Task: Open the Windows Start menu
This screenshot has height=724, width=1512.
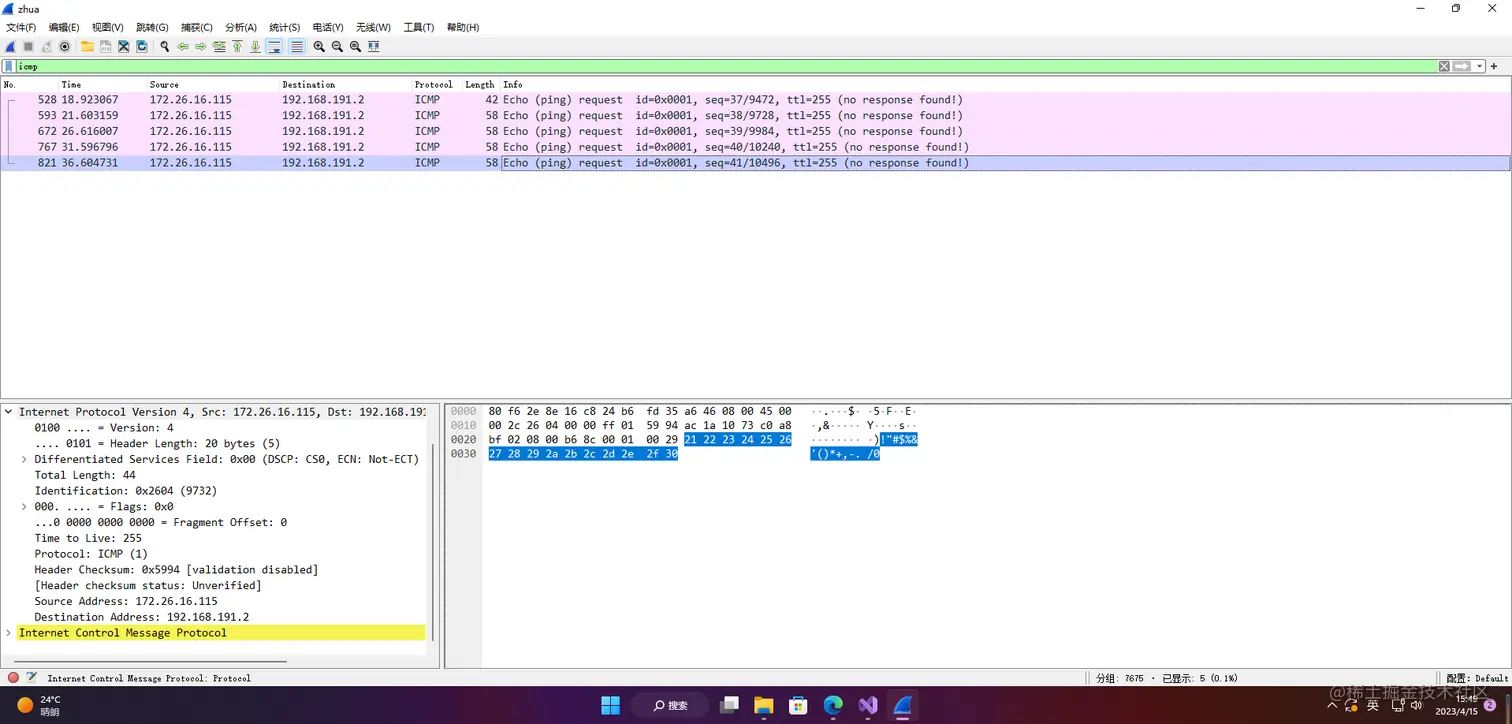Action: (x=610, y=705)
